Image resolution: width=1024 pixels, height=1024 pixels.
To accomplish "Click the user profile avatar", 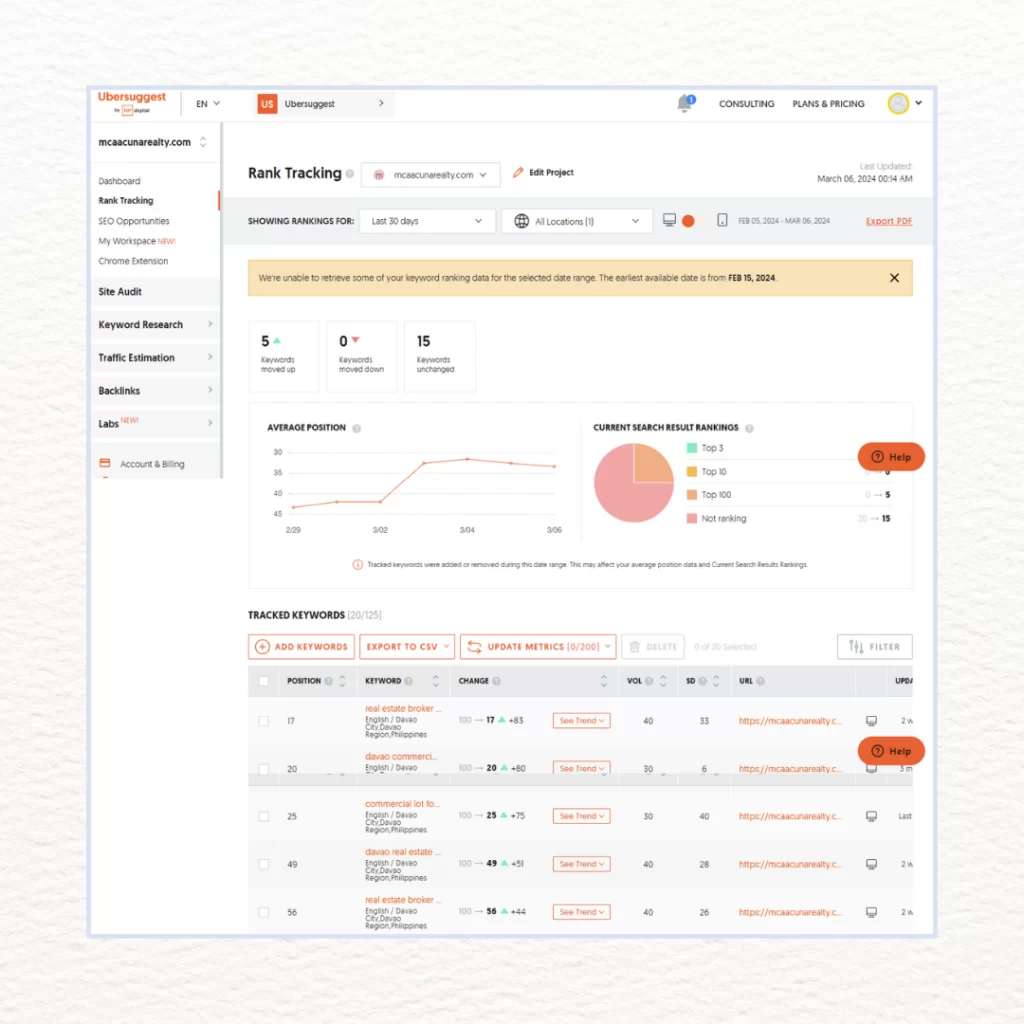I will (x=898, y=103).
